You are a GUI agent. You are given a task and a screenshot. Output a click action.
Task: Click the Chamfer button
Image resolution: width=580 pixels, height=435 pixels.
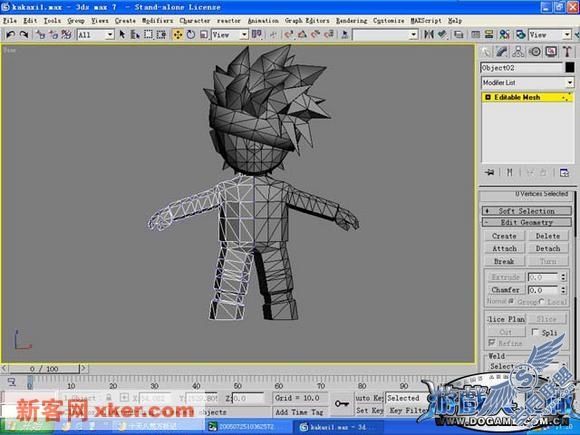click(x=505, y=290)
